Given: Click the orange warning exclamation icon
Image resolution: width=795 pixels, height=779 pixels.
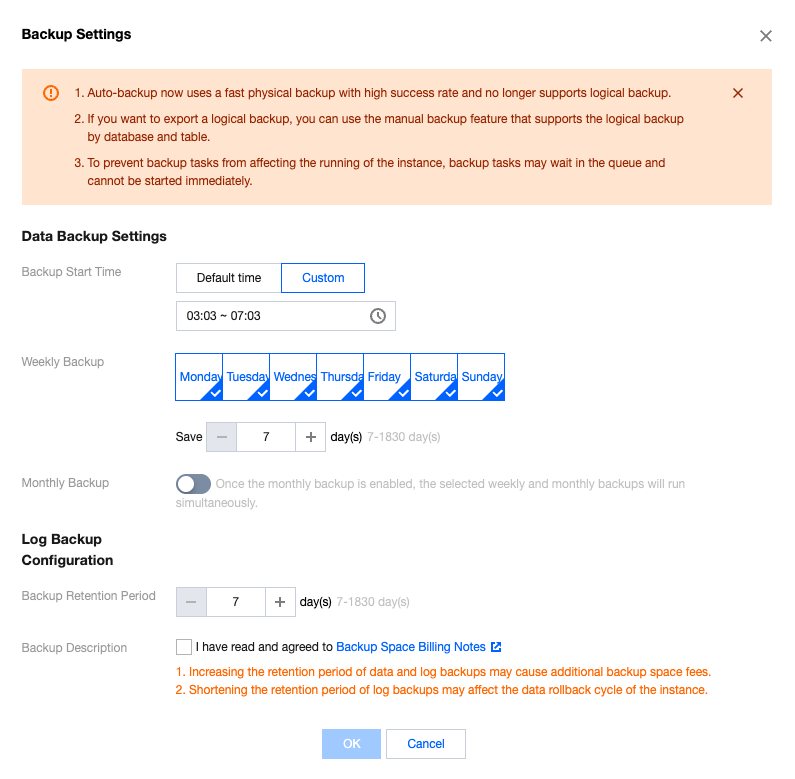Looking at the screenshot, I should click(51, 93).
